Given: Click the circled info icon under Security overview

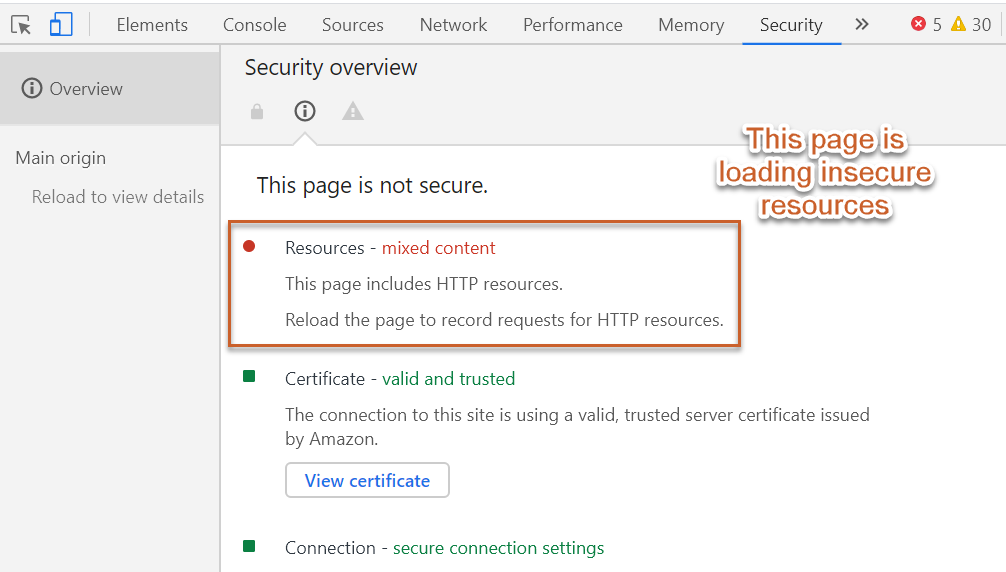Looking at the screenshot, I should [x=305, y=111].
